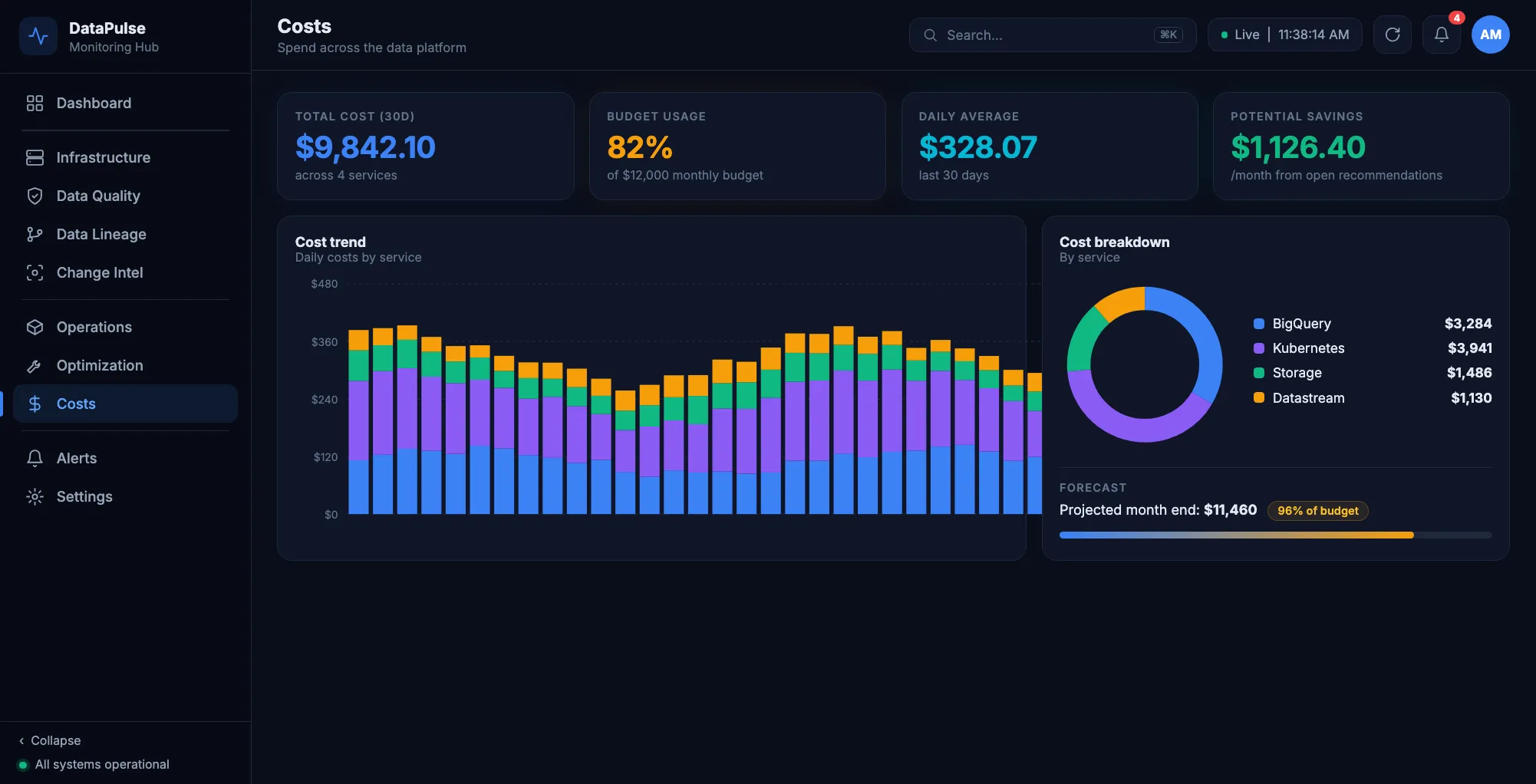Go to Infrastructure section
1536x784 pixels.
(x=125, y=157)
